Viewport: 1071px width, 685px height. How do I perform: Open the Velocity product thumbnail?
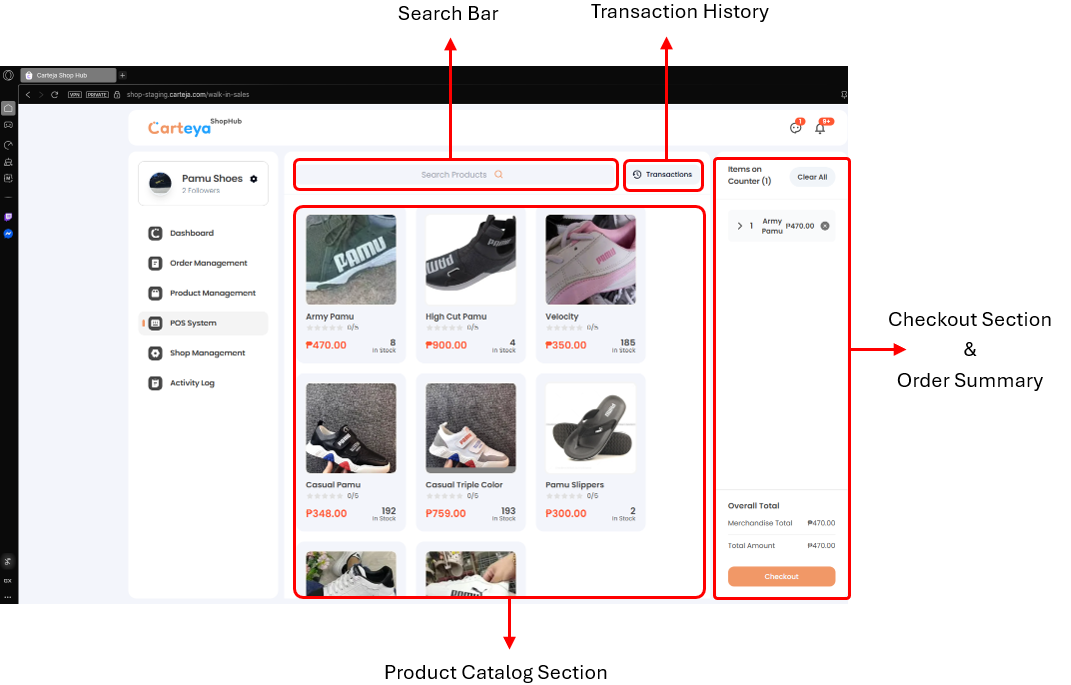click(x=590, y=258)
